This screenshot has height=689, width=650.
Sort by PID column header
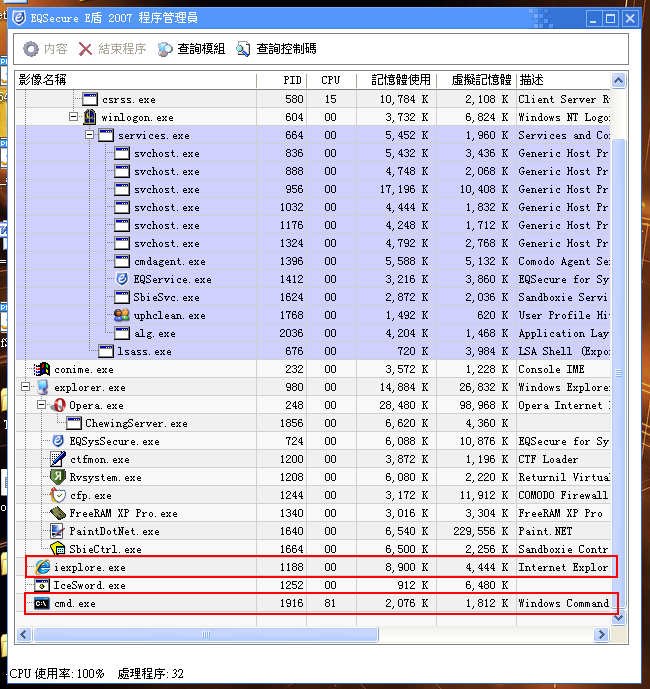tap(281, 80)
